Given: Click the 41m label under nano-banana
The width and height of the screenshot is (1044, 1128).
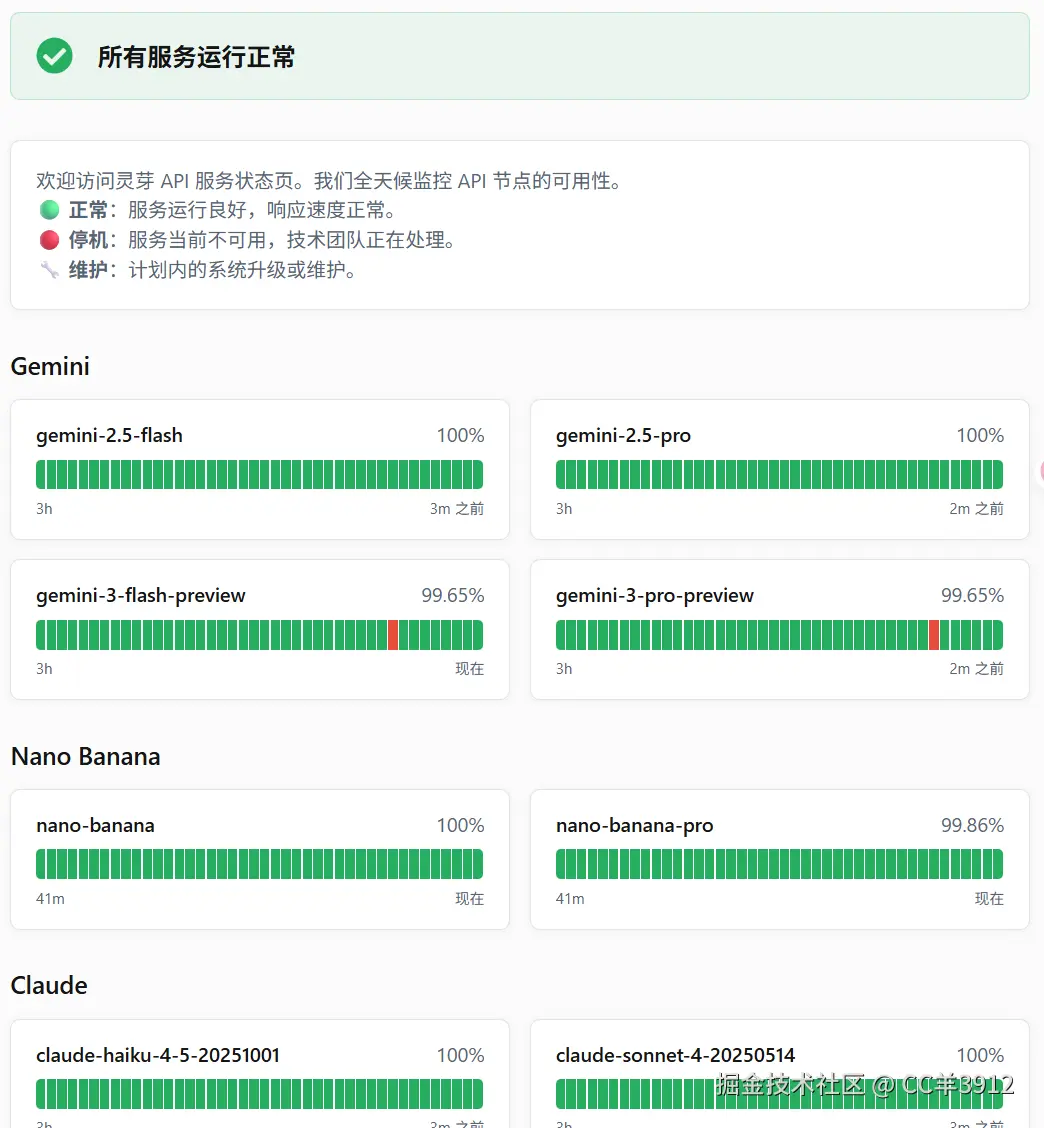Looking at the screenshot, I should coord(50,899).
